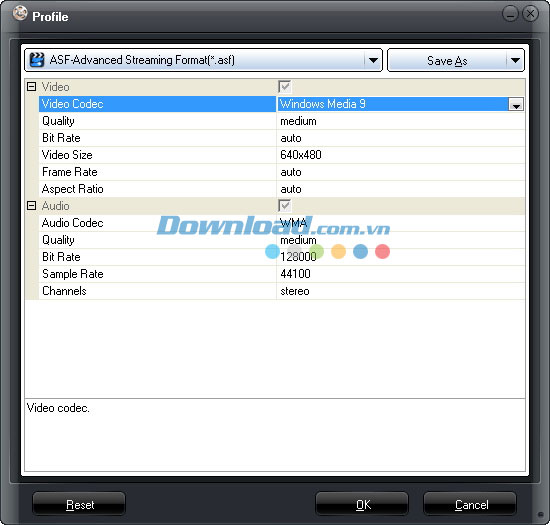Image resolution: width=550 pixels, height=525 pixels.
Task: Click the app logo icon in title bar
Action: (x=20, y=14)
